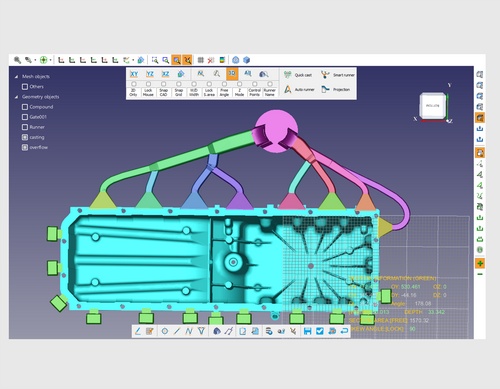The height and width of the screenshot is (389, 500).
Task: Click the red X icon in top toolbar
Action: tap(211, 60)
